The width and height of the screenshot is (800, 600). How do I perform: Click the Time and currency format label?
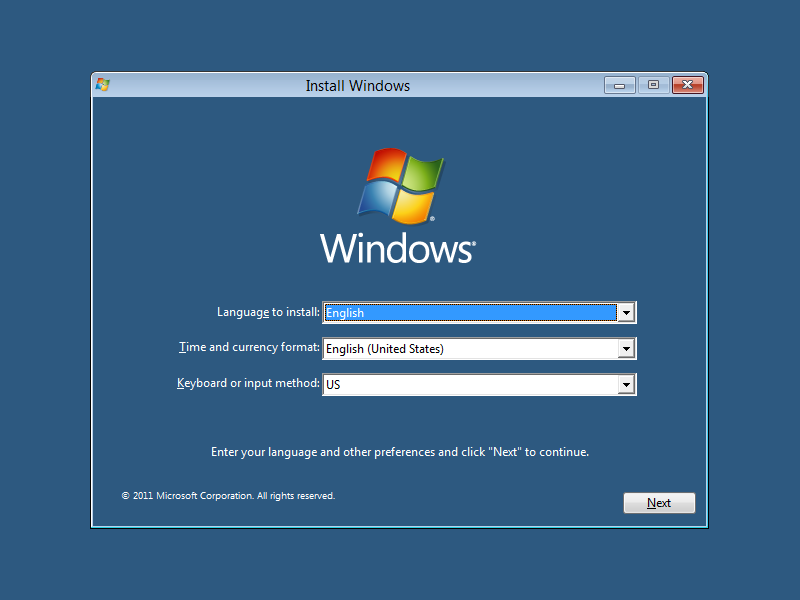click(249, 347)
